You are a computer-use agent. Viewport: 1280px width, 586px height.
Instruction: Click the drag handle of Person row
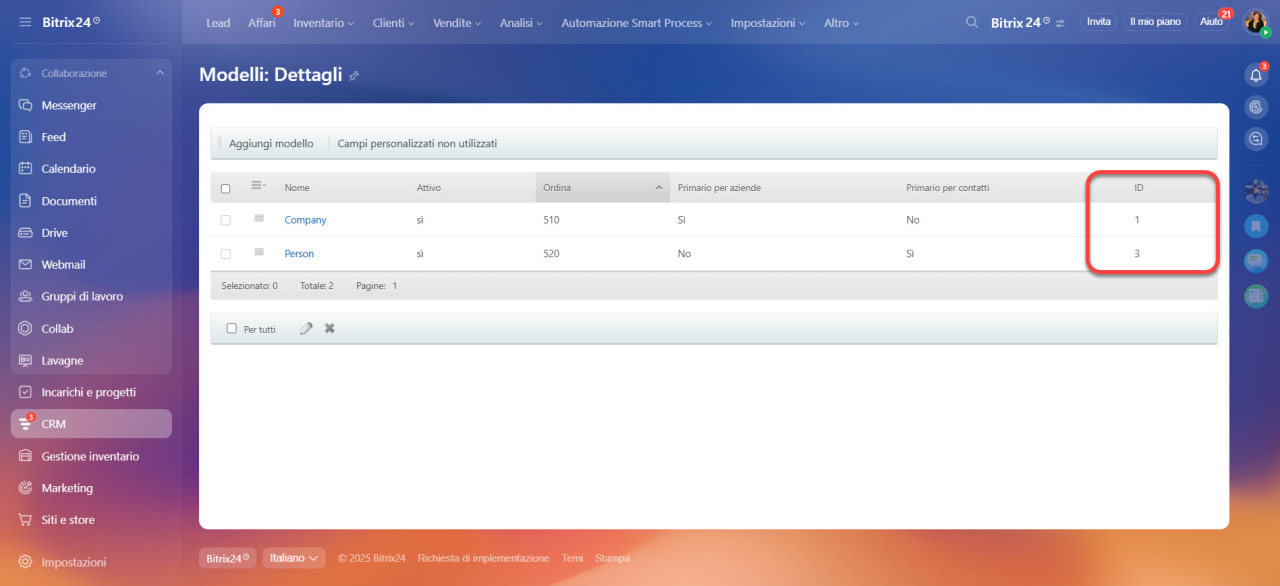tap(258, 253)
